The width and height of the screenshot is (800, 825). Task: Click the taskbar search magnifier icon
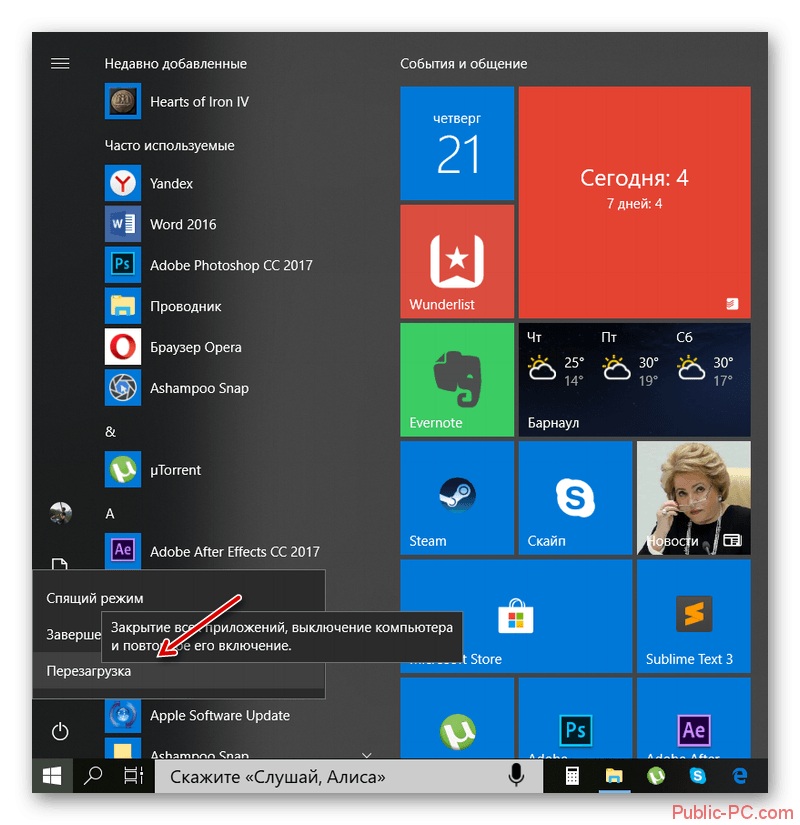[93, 776]
